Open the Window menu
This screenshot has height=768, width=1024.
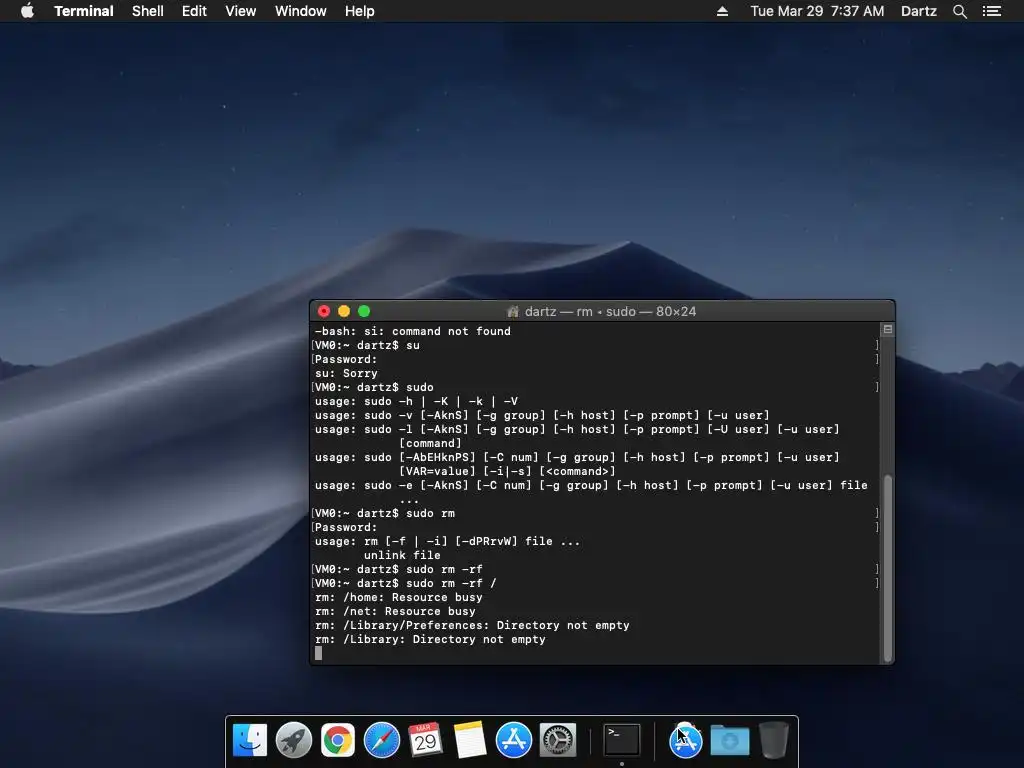(x=300, y=11)
